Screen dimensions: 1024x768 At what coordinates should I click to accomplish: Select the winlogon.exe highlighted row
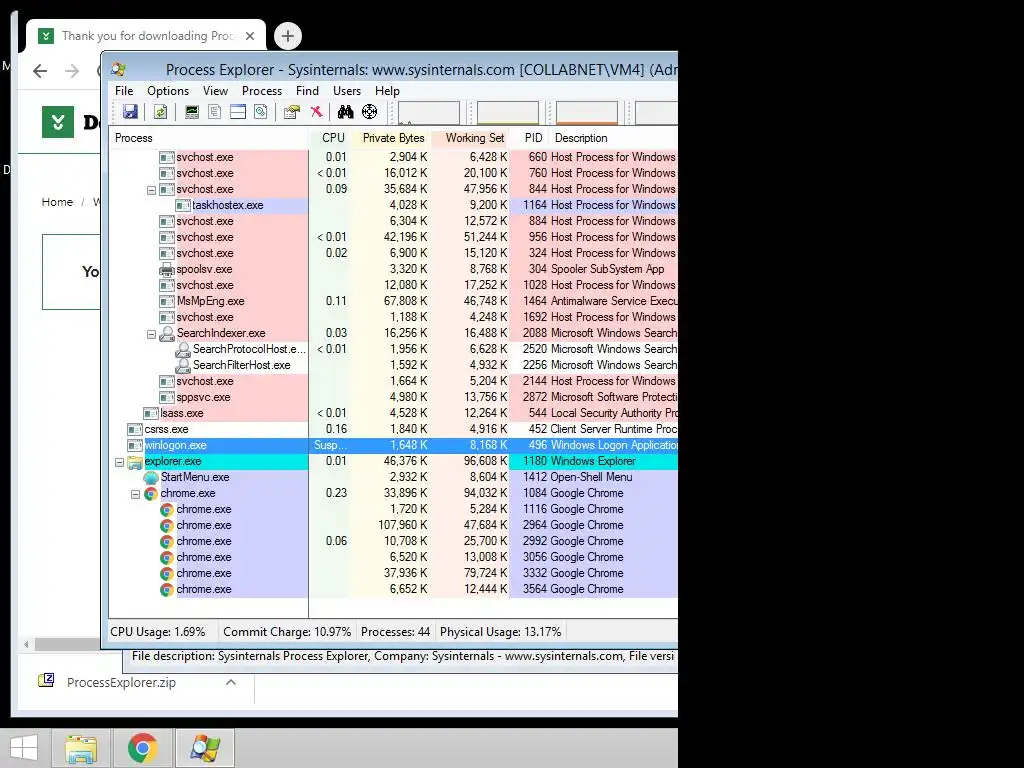point(394,445)
